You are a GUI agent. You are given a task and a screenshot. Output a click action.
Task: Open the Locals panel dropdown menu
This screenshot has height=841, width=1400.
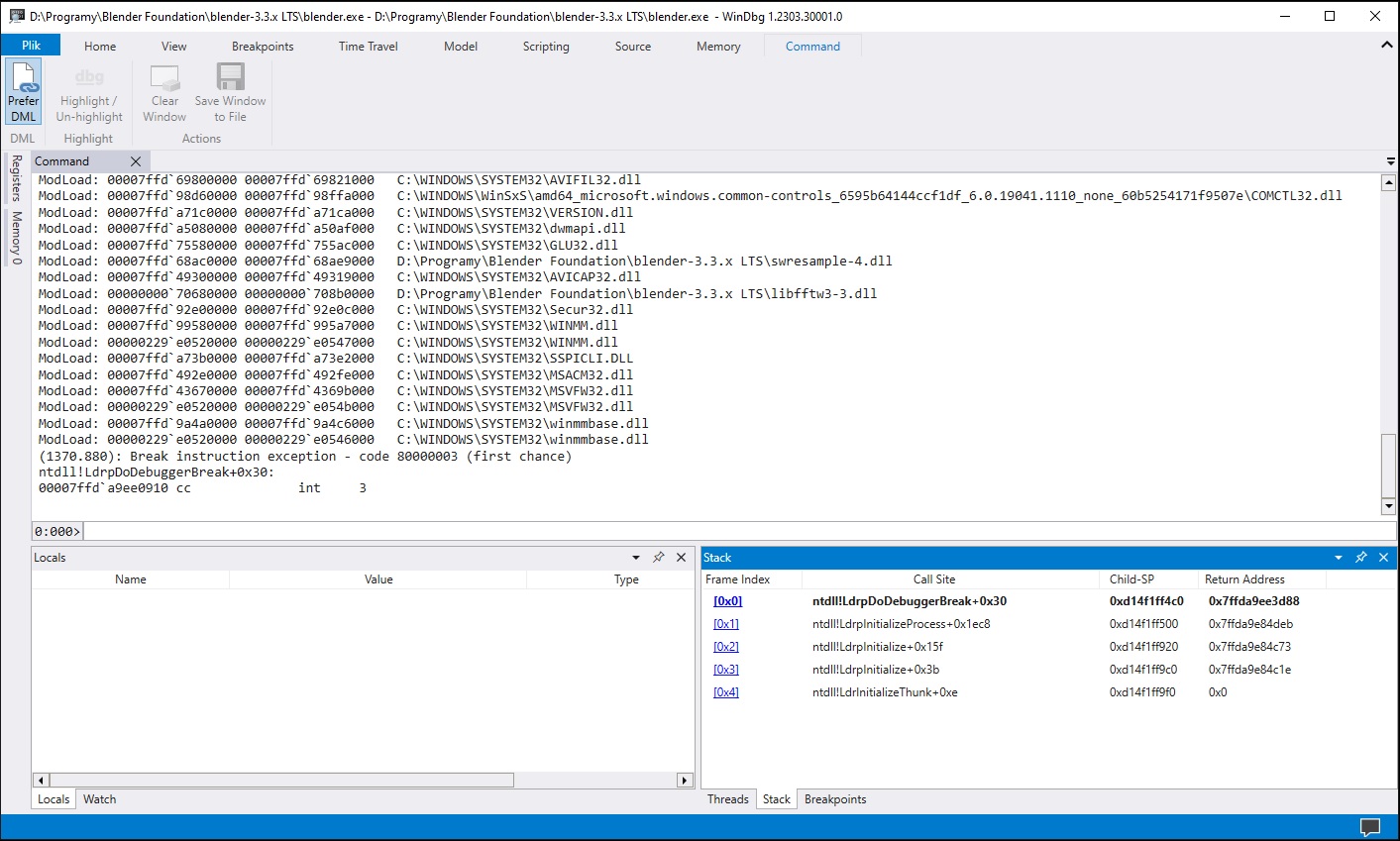tap(636, 557)
